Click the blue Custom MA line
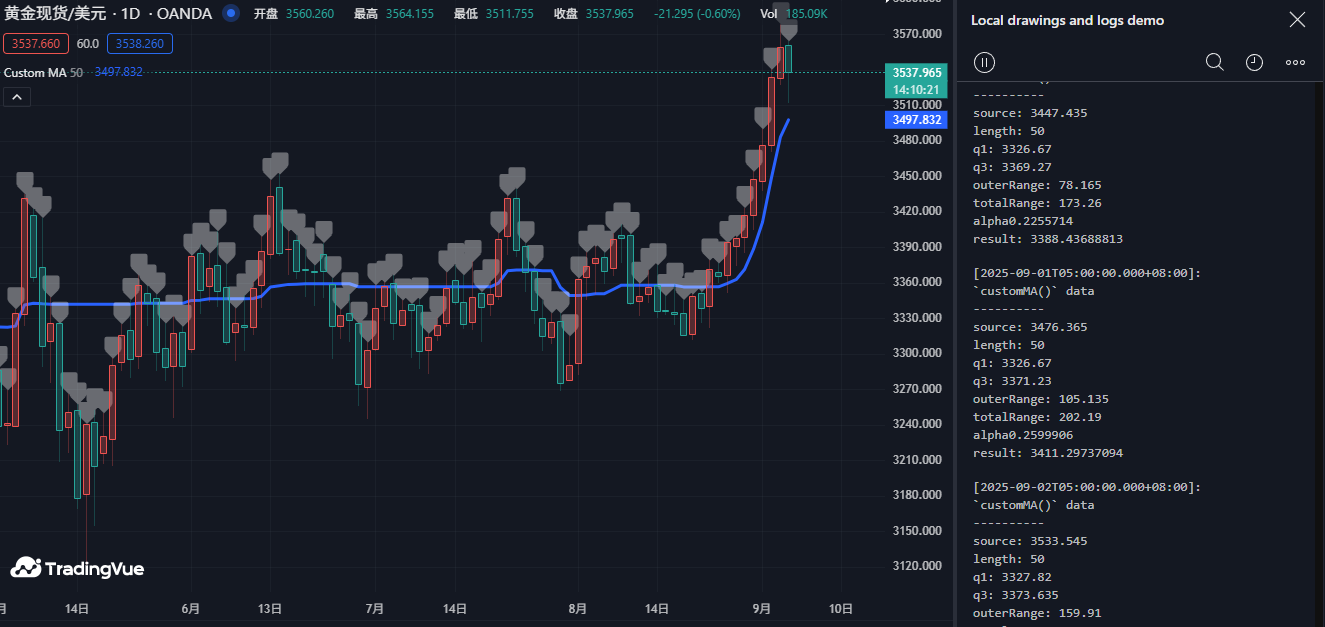 (x=400, y=285)
